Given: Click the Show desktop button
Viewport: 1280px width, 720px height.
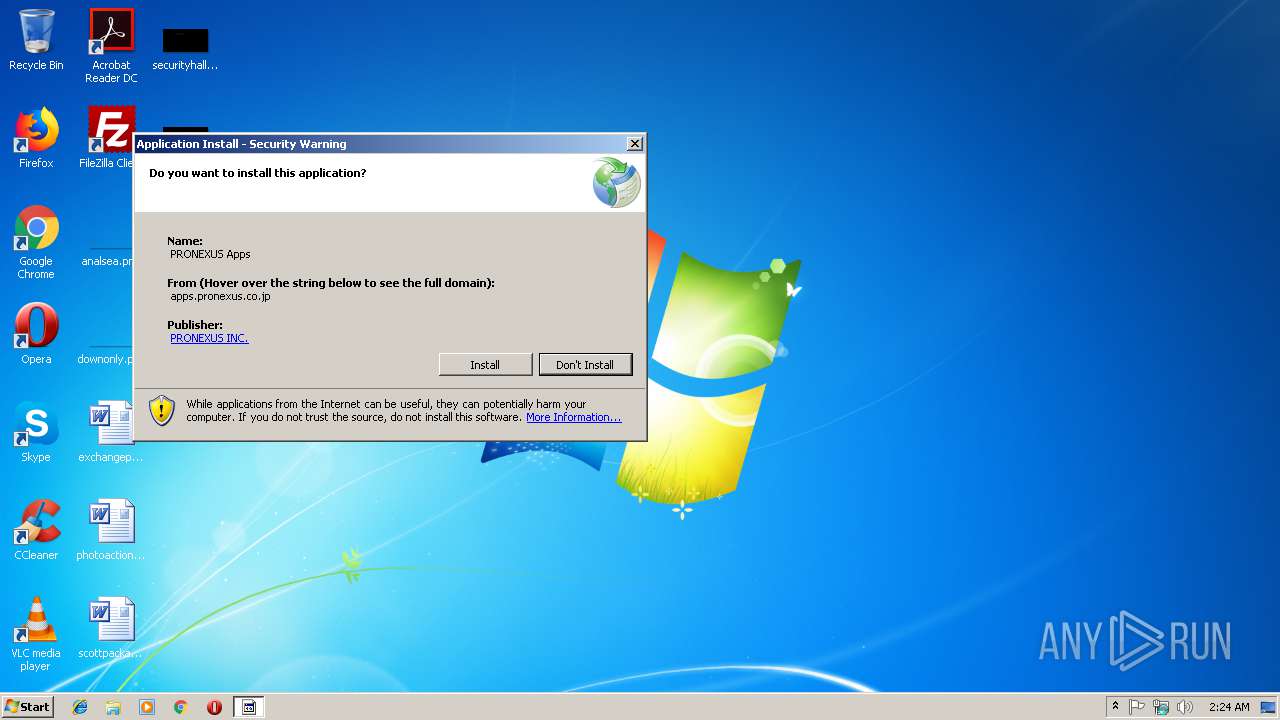Looking at the screenshot, I should (x=1270, y=707).
